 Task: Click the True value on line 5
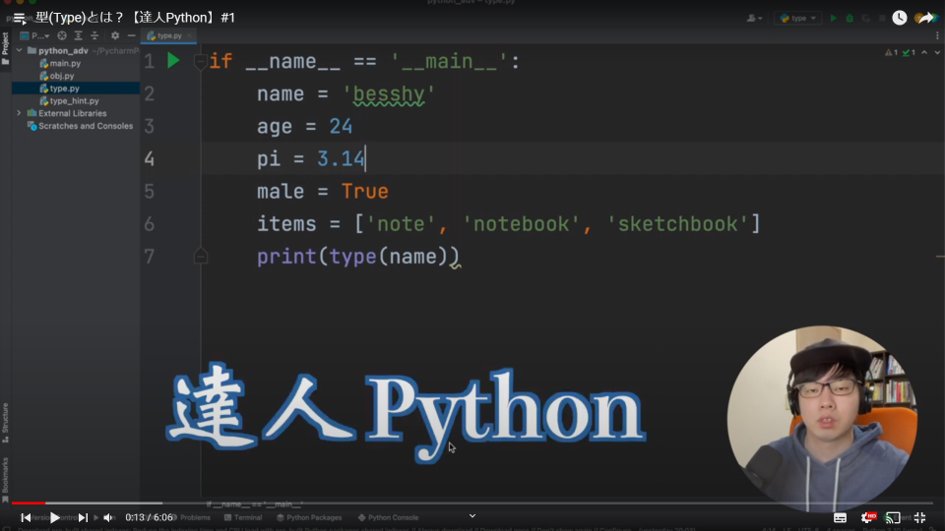(x=365, y=192)
